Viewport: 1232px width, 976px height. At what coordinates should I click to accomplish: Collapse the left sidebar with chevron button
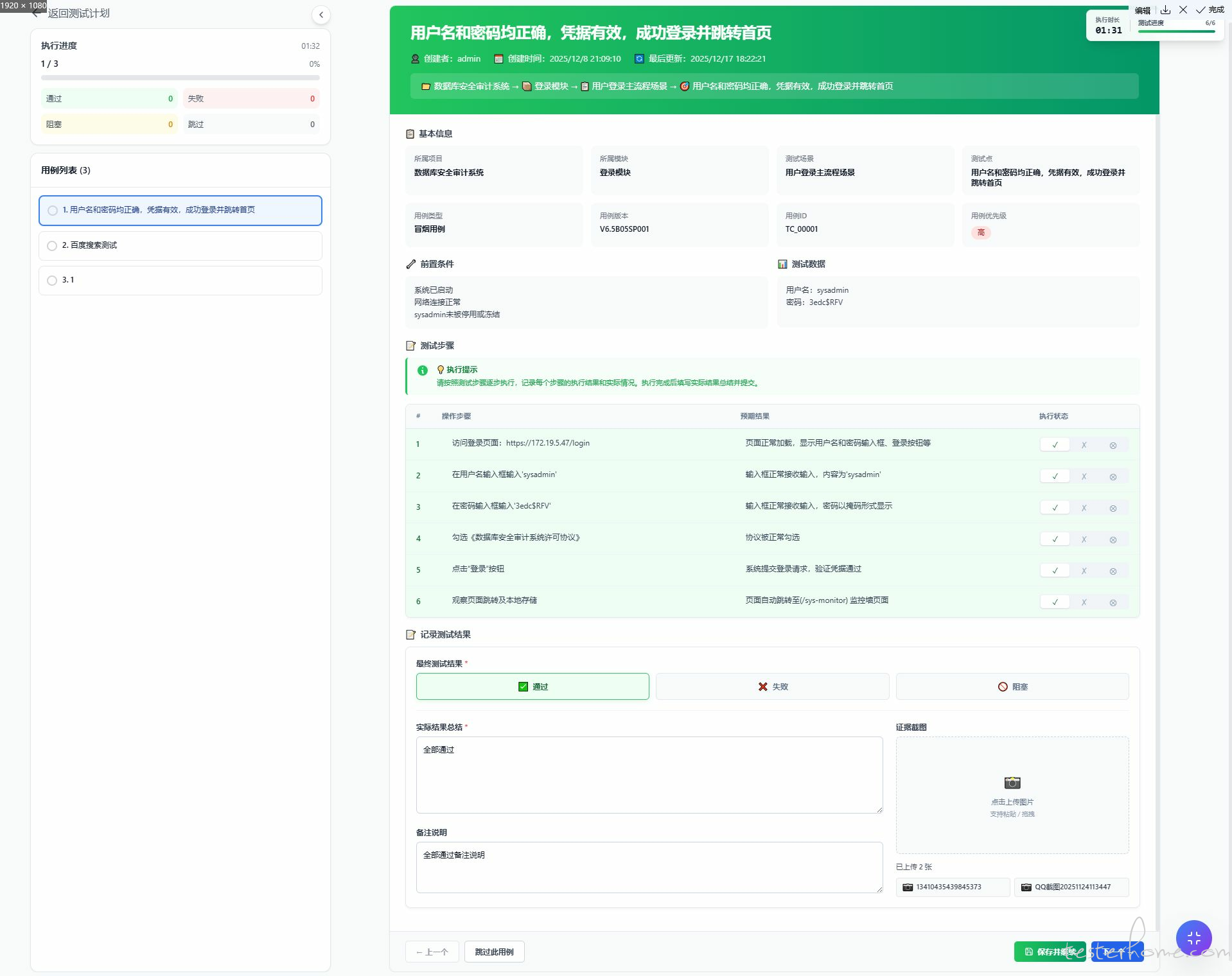pos(321,15)
